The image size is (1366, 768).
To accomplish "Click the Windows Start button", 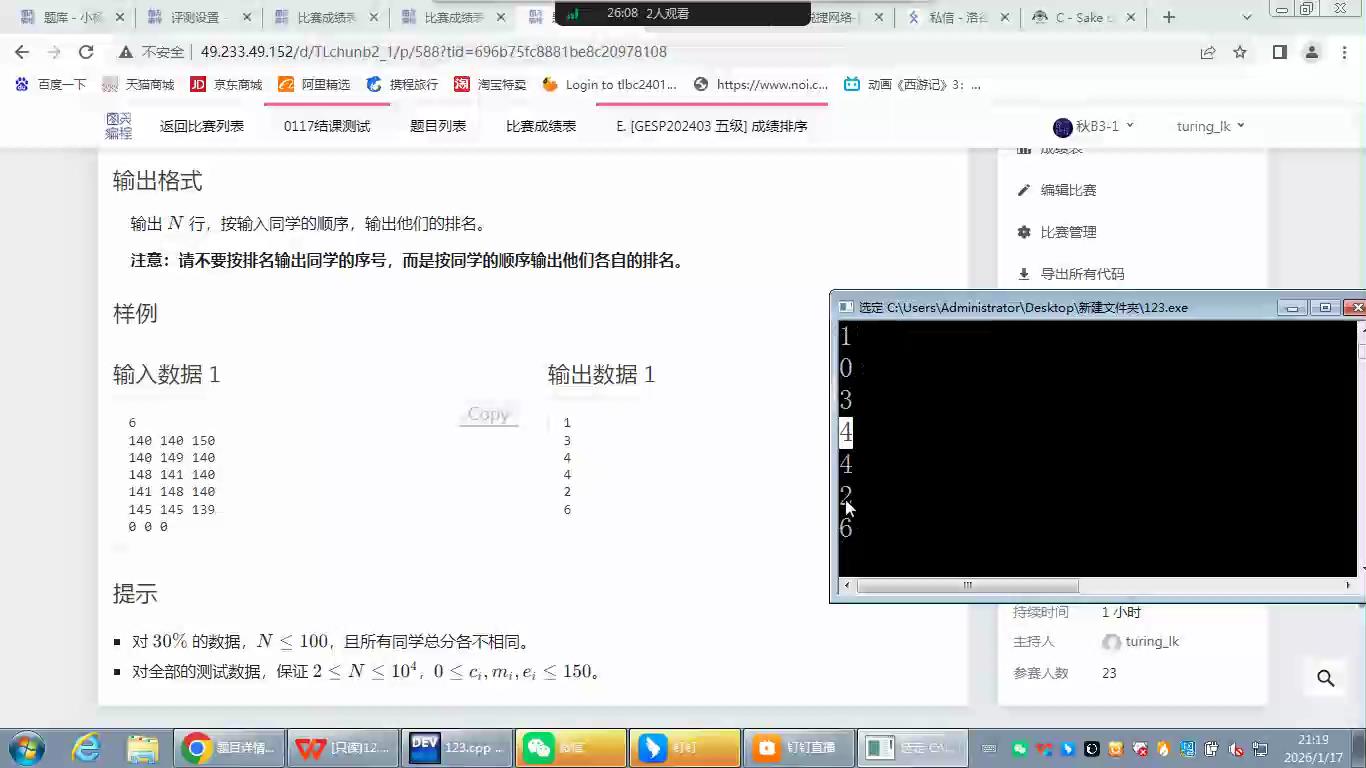I will [26, 748].
